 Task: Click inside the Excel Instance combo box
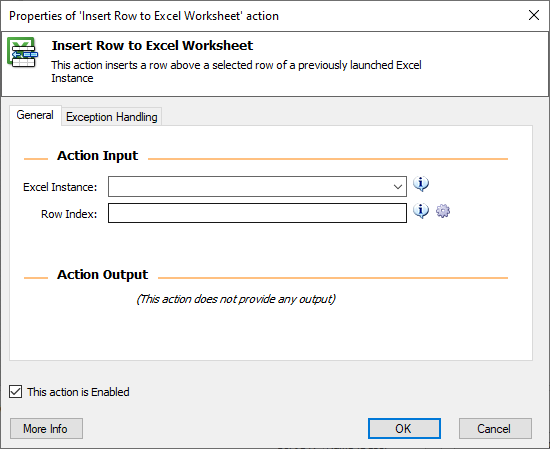click(257, 187)
